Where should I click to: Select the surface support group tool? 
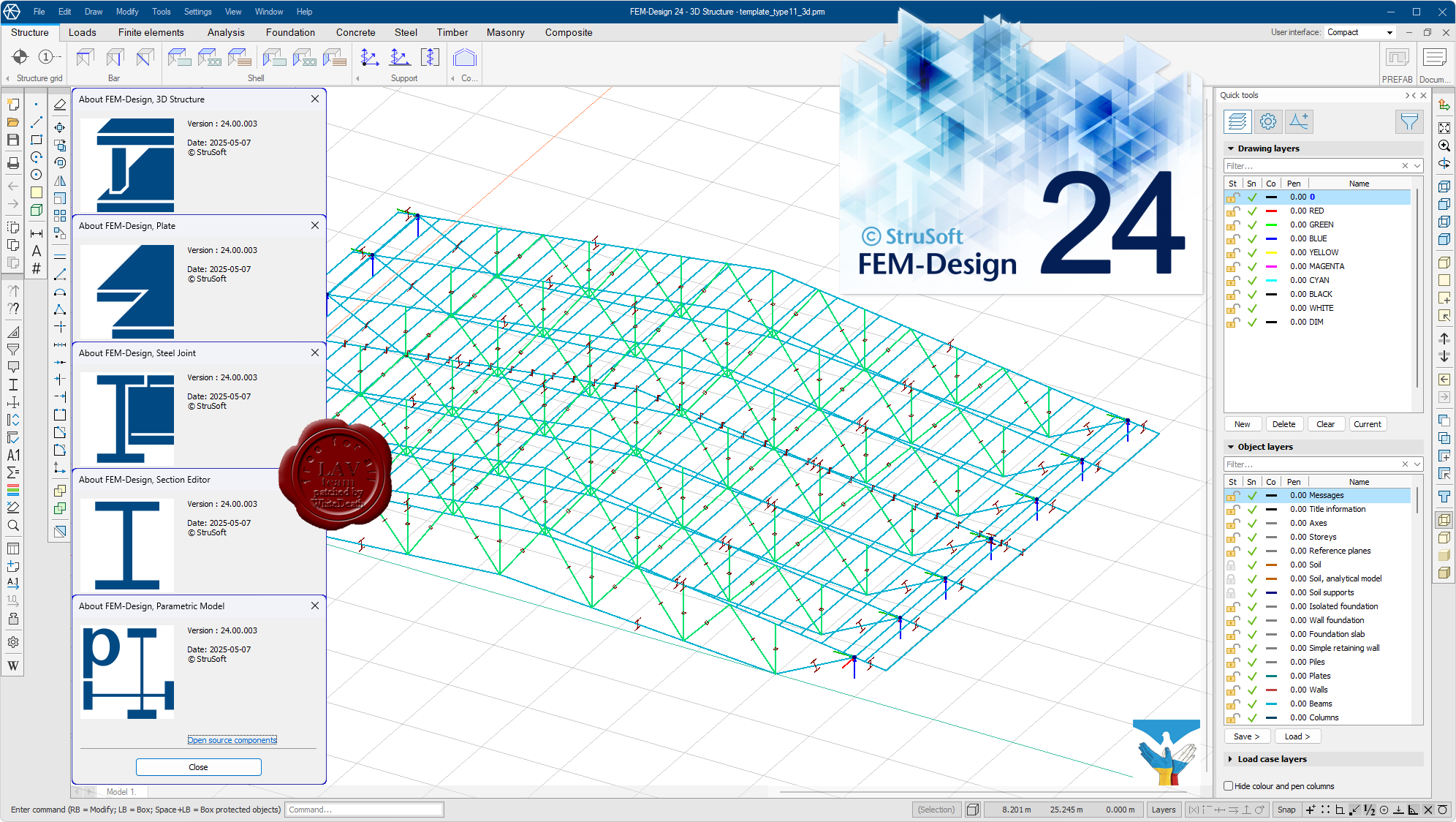[430, 57]
